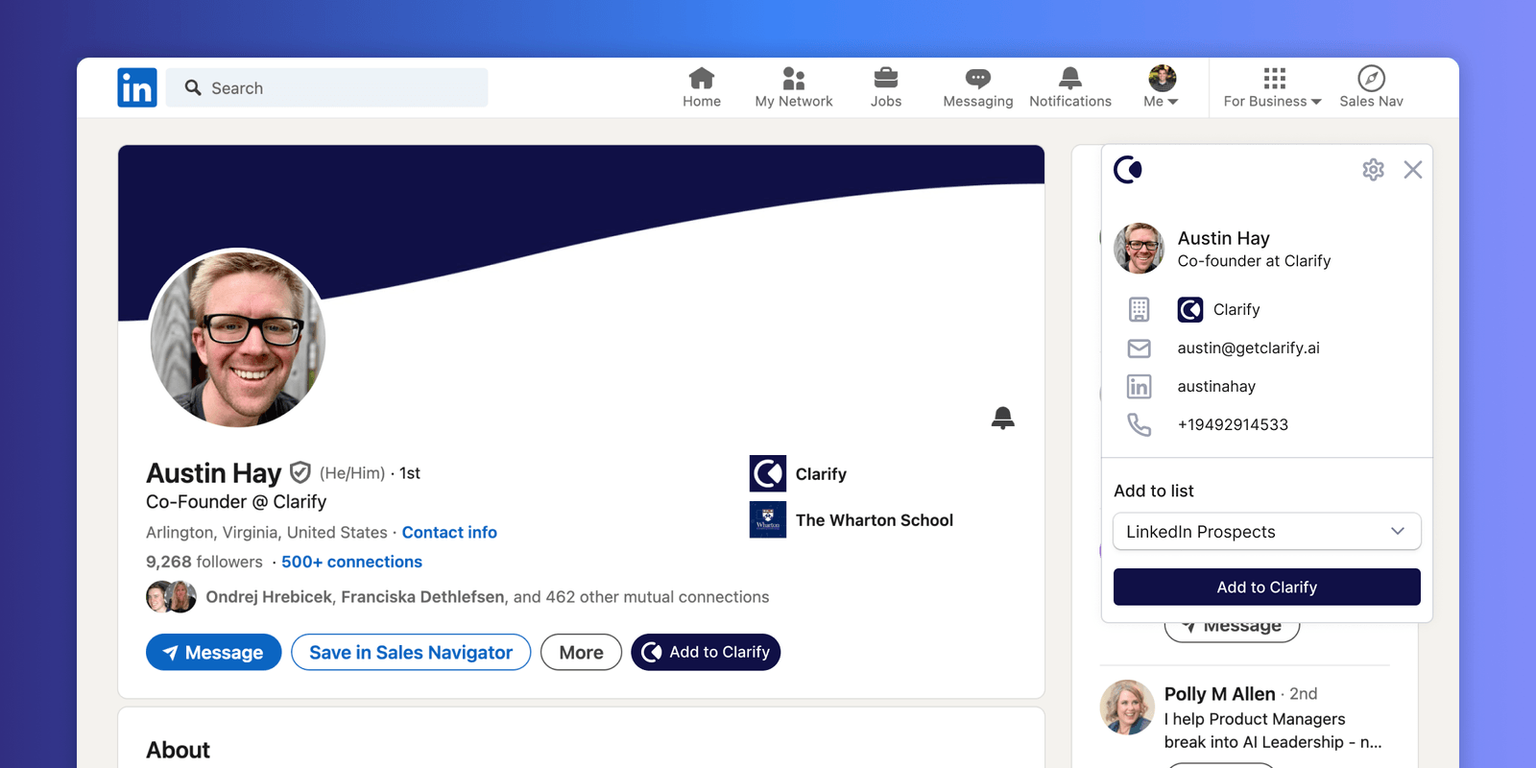Close the Clarify extension panel
Screen dimensions: 1536x768
(x=1413, y=170)
